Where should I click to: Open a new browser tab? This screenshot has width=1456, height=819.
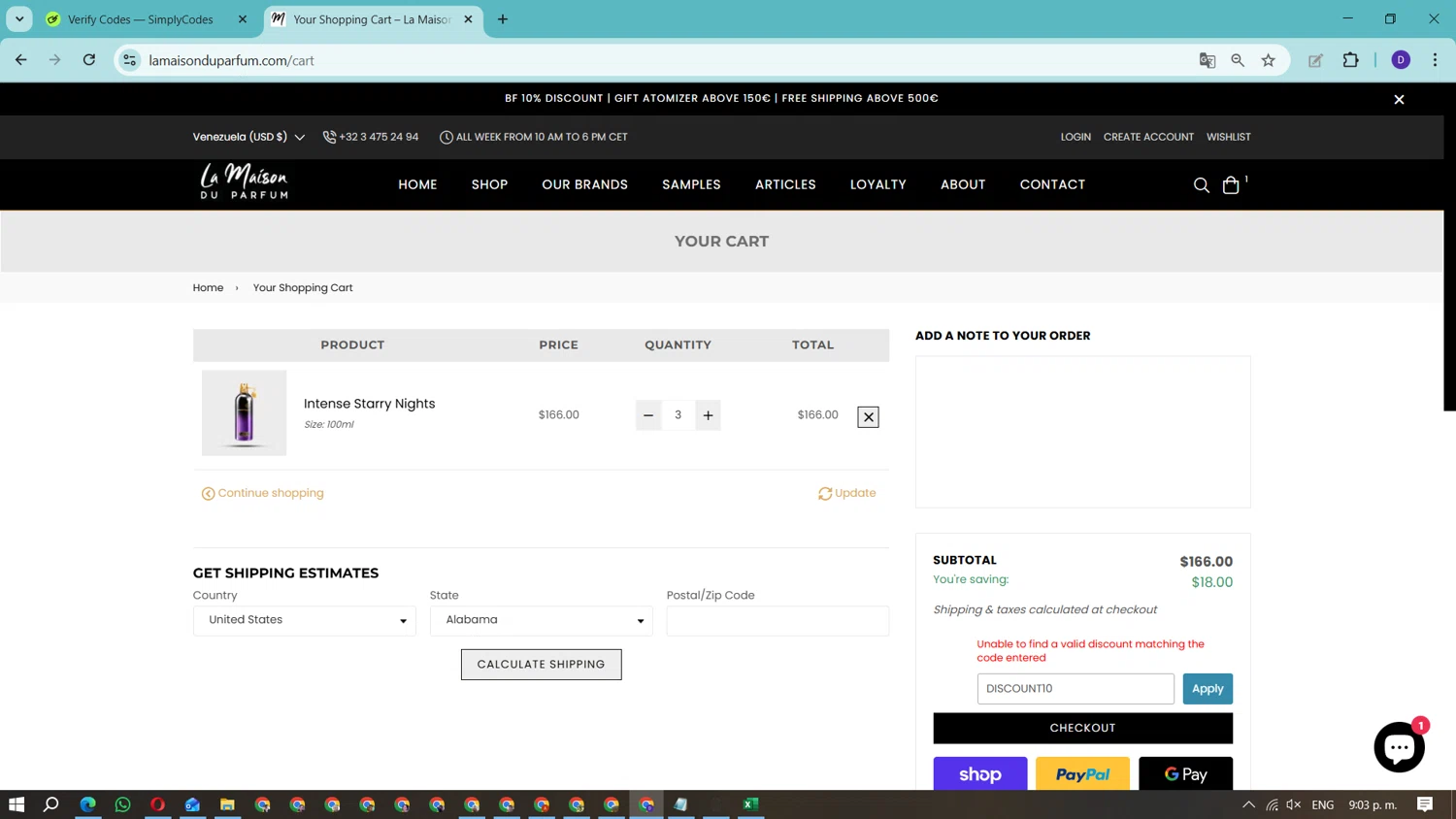tap(503, 19)
